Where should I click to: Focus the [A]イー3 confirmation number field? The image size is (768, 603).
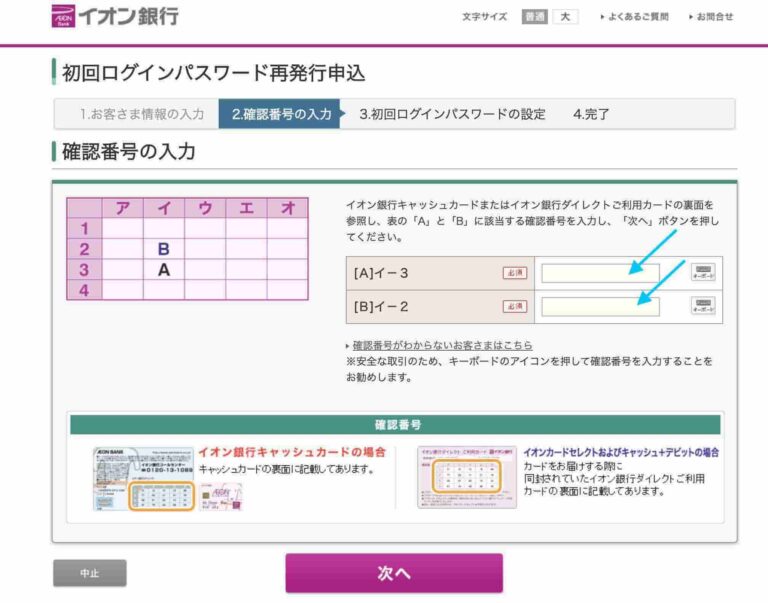[600, 273]
